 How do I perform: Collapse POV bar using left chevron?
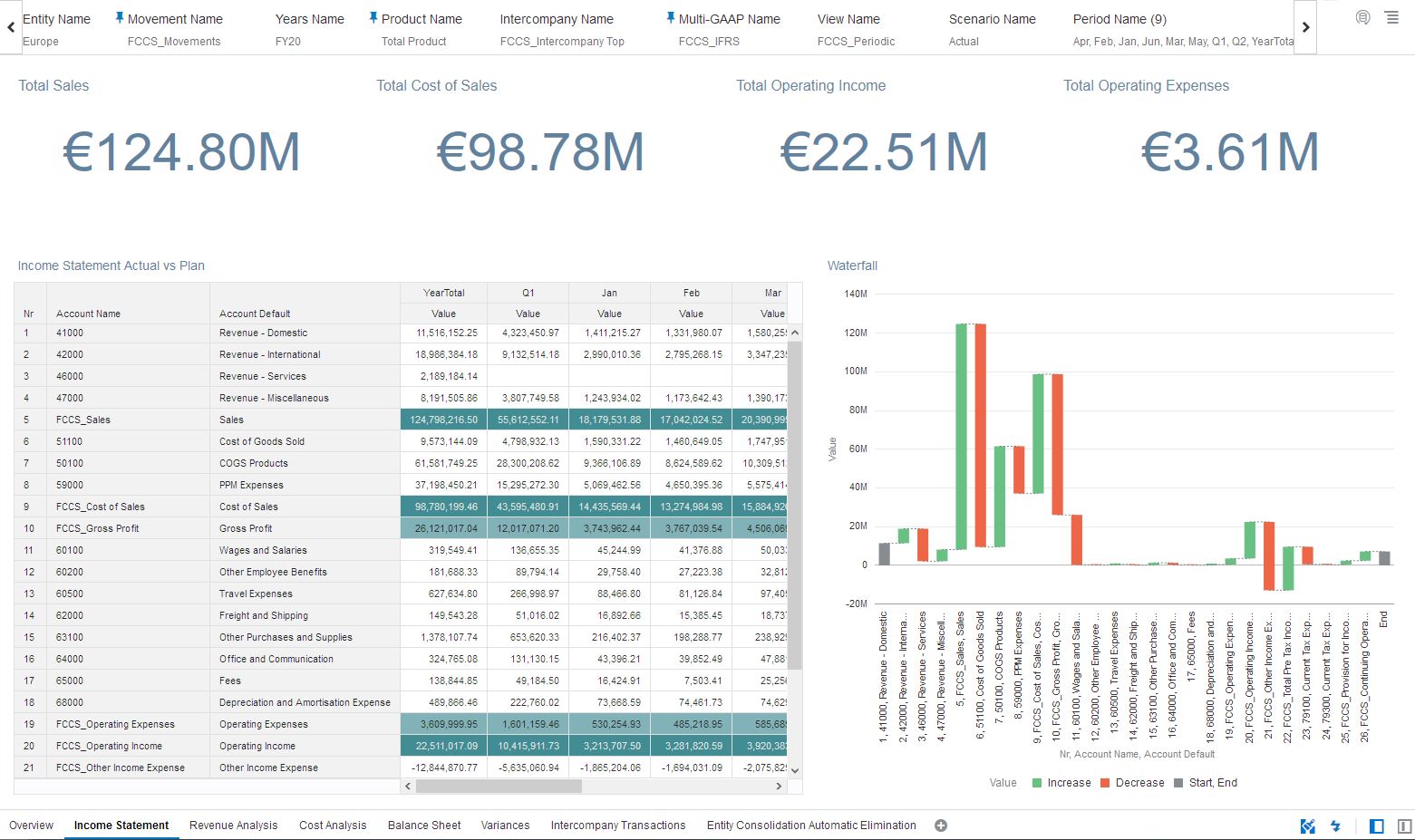(10, 27)
